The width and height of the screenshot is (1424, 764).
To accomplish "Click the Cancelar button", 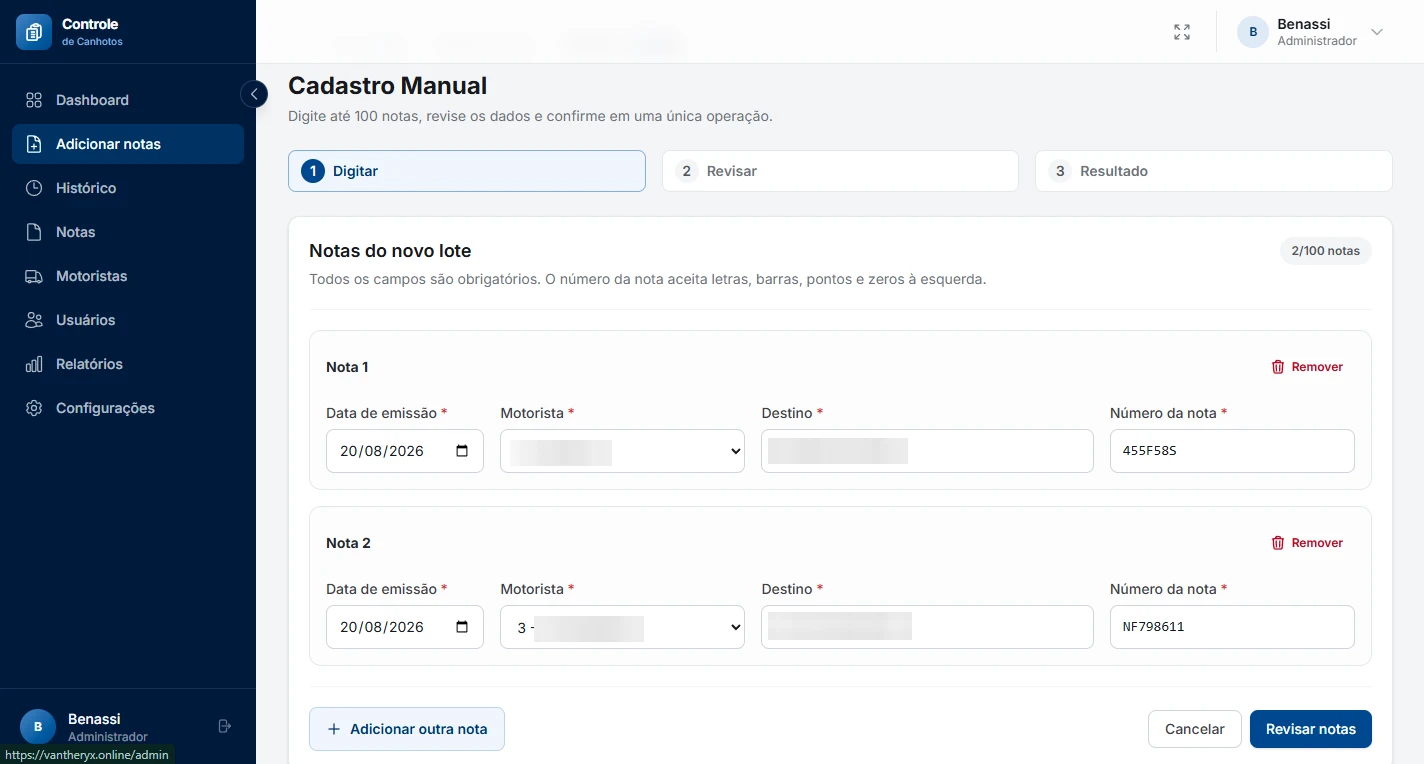I will (1195, 729).
